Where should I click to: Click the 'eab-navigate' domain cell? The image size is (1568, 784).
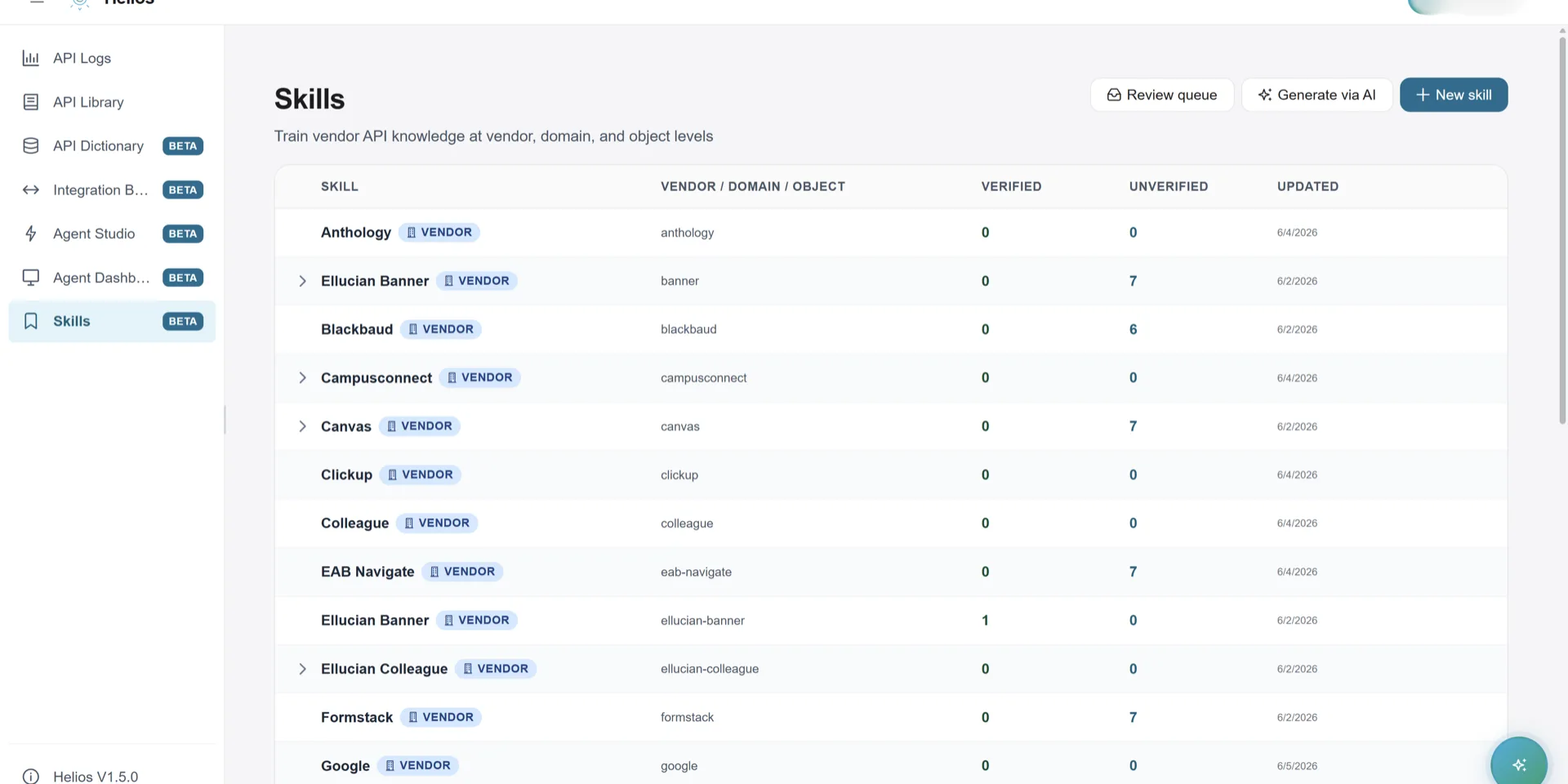coord(696,572)
